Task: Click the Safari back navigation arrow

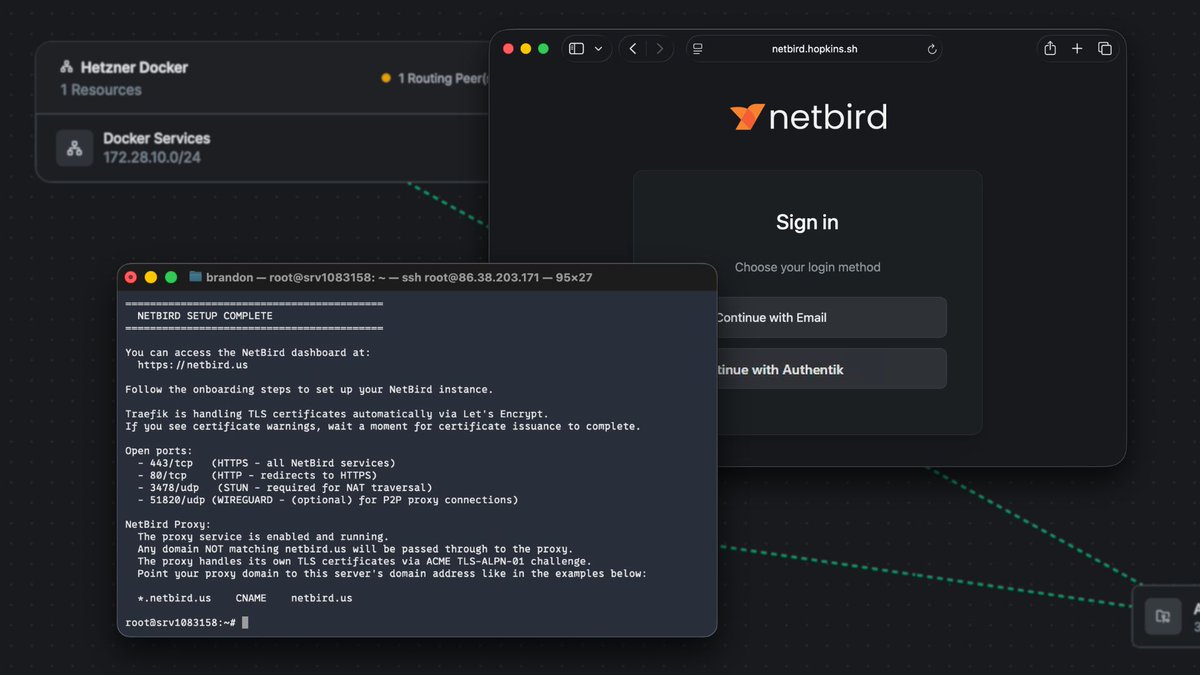Action: click(632, 47)
